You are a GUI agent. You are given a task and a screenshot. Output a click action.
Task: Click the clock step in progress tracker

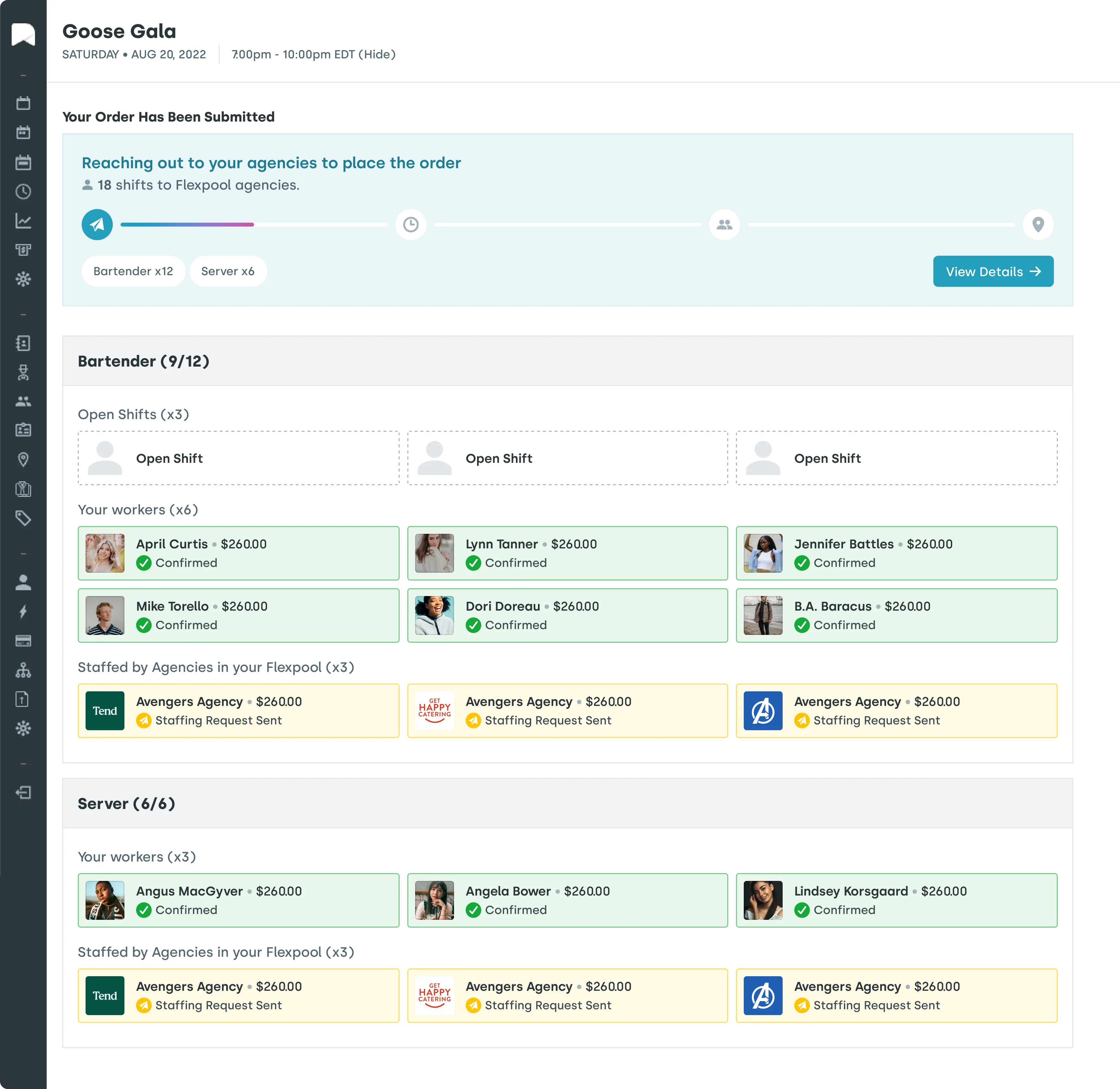pos(411,224)
